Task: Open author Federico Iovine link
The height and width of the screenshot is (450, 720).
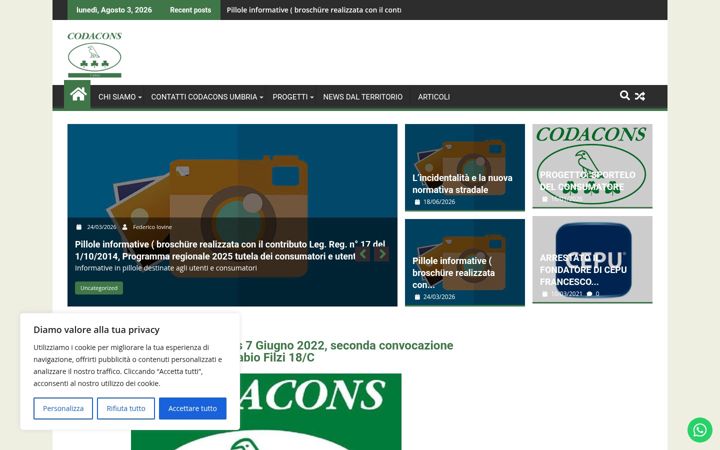Action: (x=152, y=227)
